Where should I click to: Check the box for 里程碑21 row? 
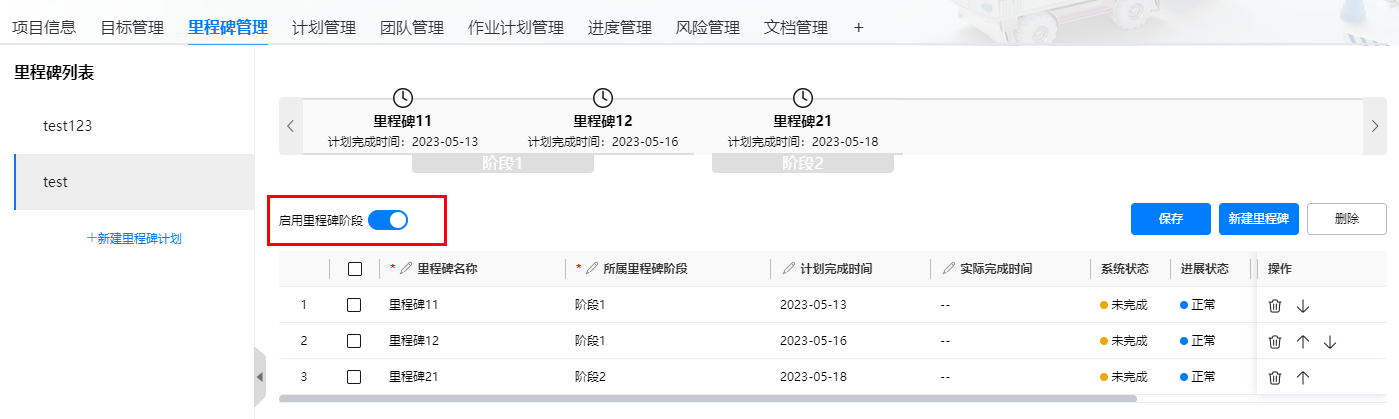coord(354,377)
